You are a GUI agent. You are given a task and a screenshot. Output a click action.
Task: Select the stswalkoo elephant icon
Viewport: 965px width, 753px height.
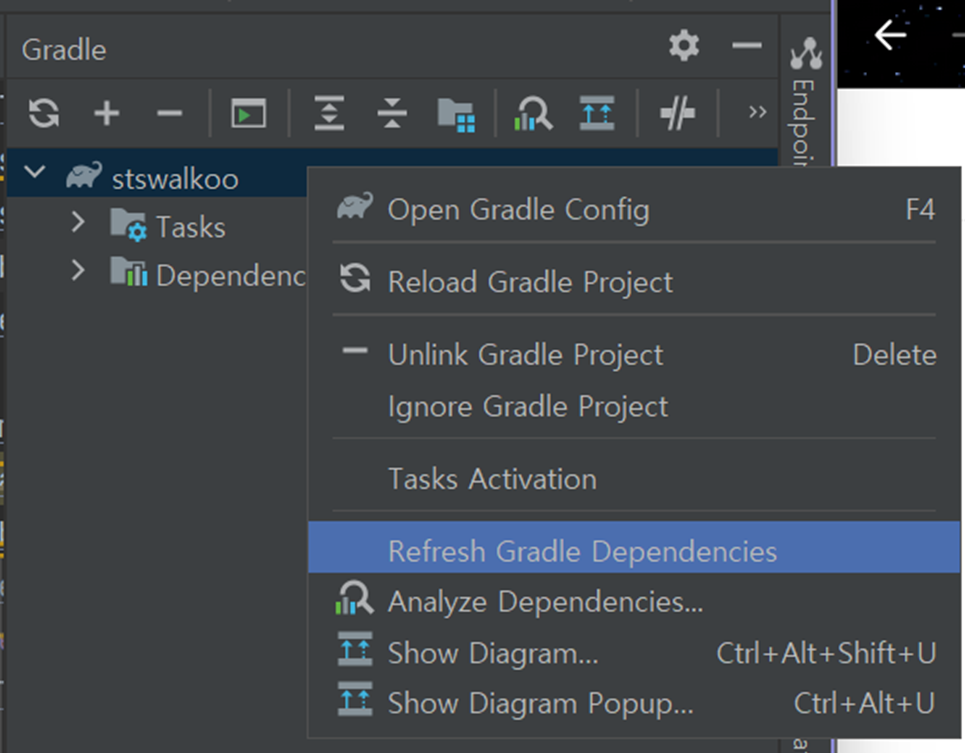pyautogui.click(x=84, y=175)
